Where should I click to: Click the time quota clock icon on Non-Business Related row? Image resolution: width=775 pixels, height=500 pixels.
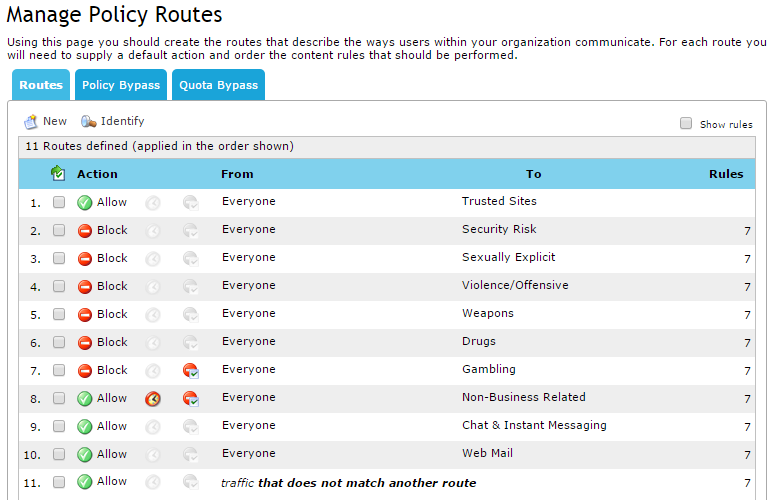coord(153,398)
